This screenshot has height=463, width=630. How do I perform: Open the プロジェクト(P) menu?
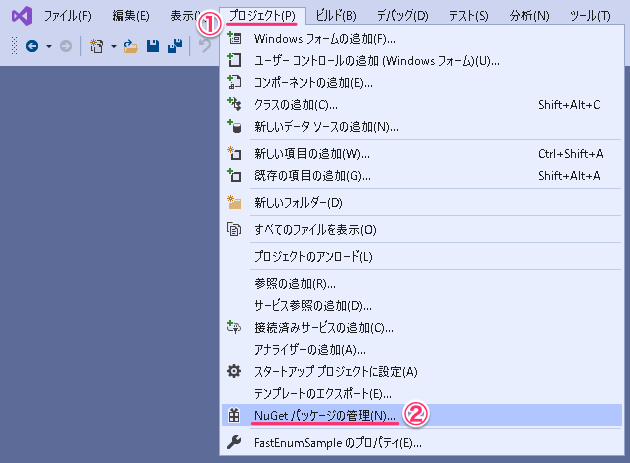262,16
